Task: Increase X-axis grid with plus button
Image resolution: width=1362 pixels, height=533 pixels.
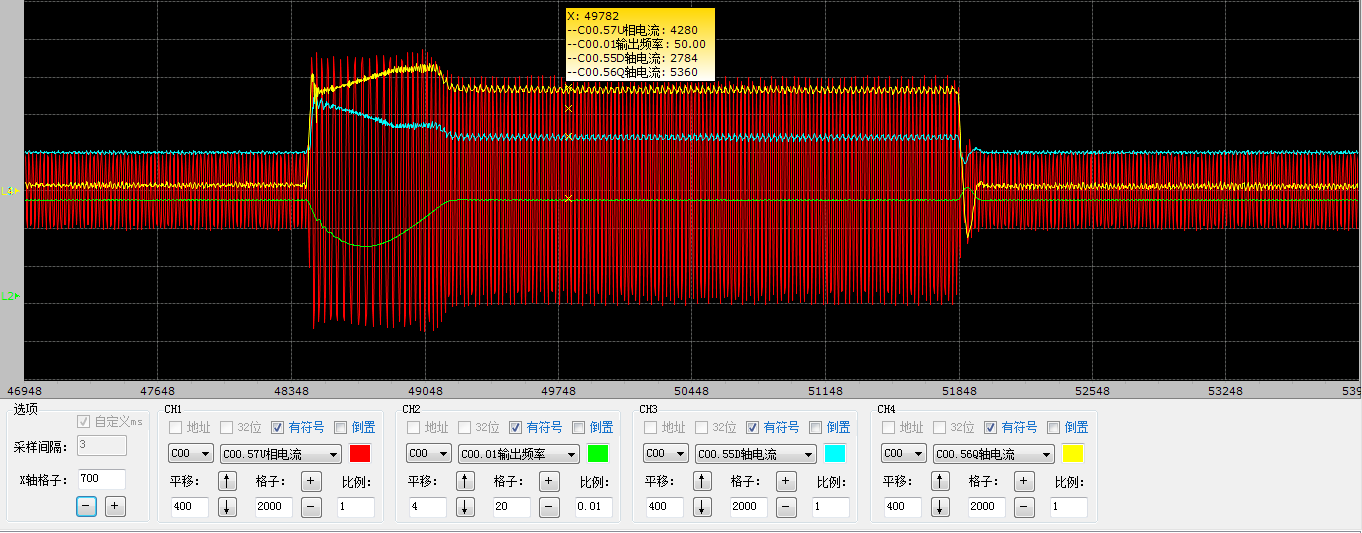Action: pos(115,506)
